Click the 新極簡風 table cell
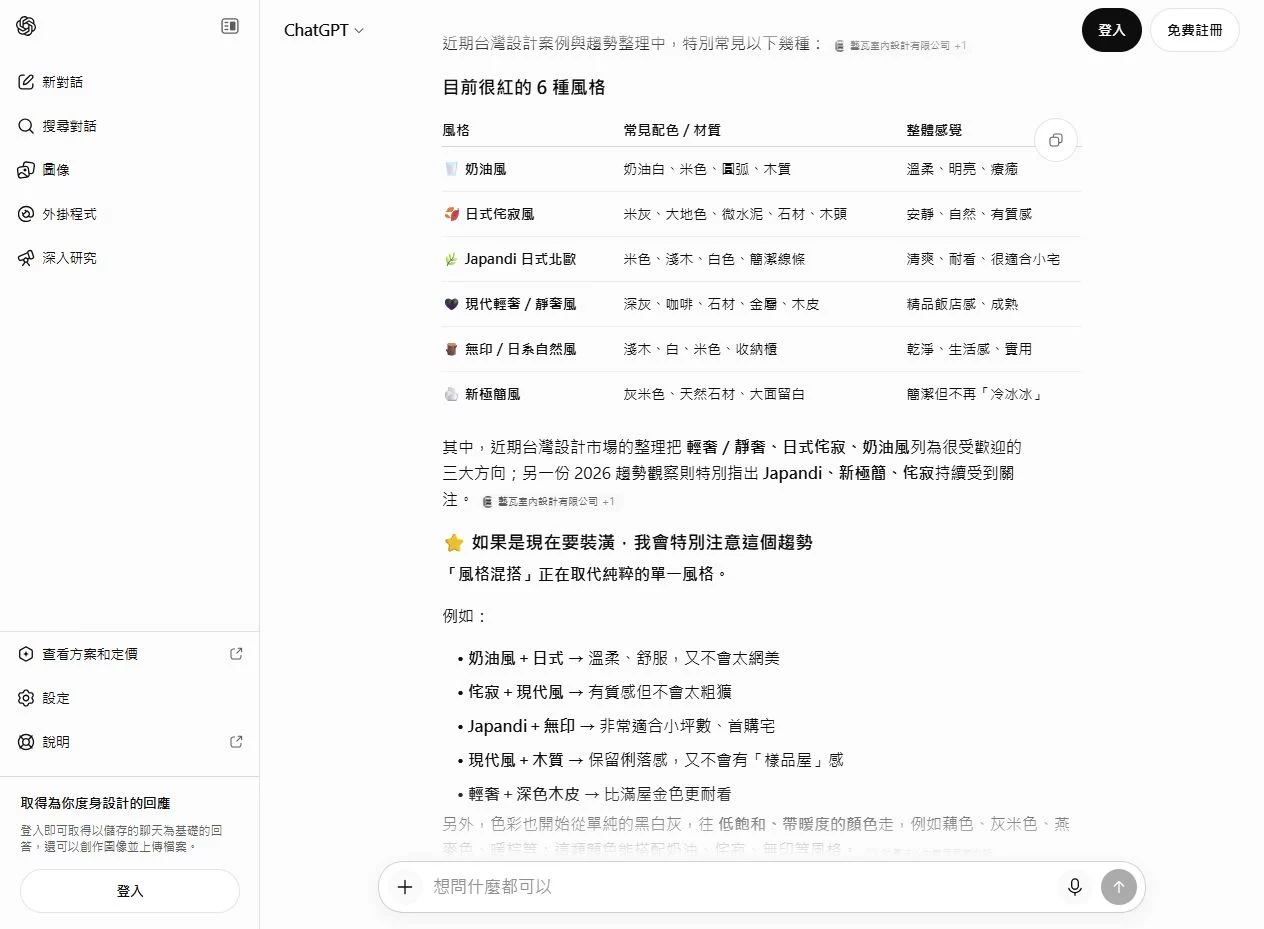 click(x=482, y=394)
